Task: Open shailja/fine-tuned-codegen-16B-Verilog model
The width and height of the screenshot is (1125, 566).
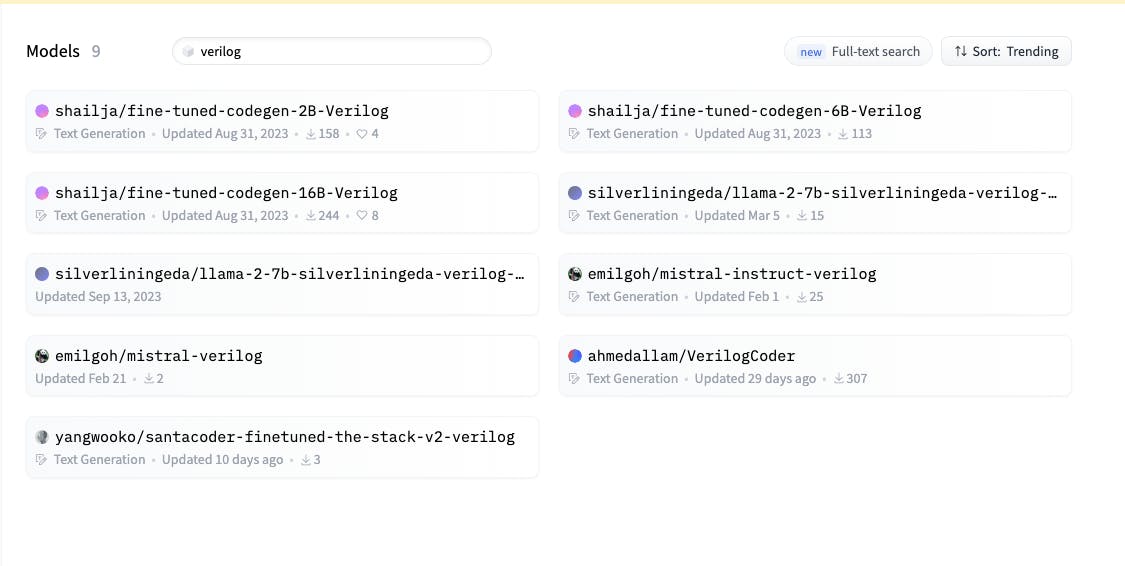Action: point(226,193)
